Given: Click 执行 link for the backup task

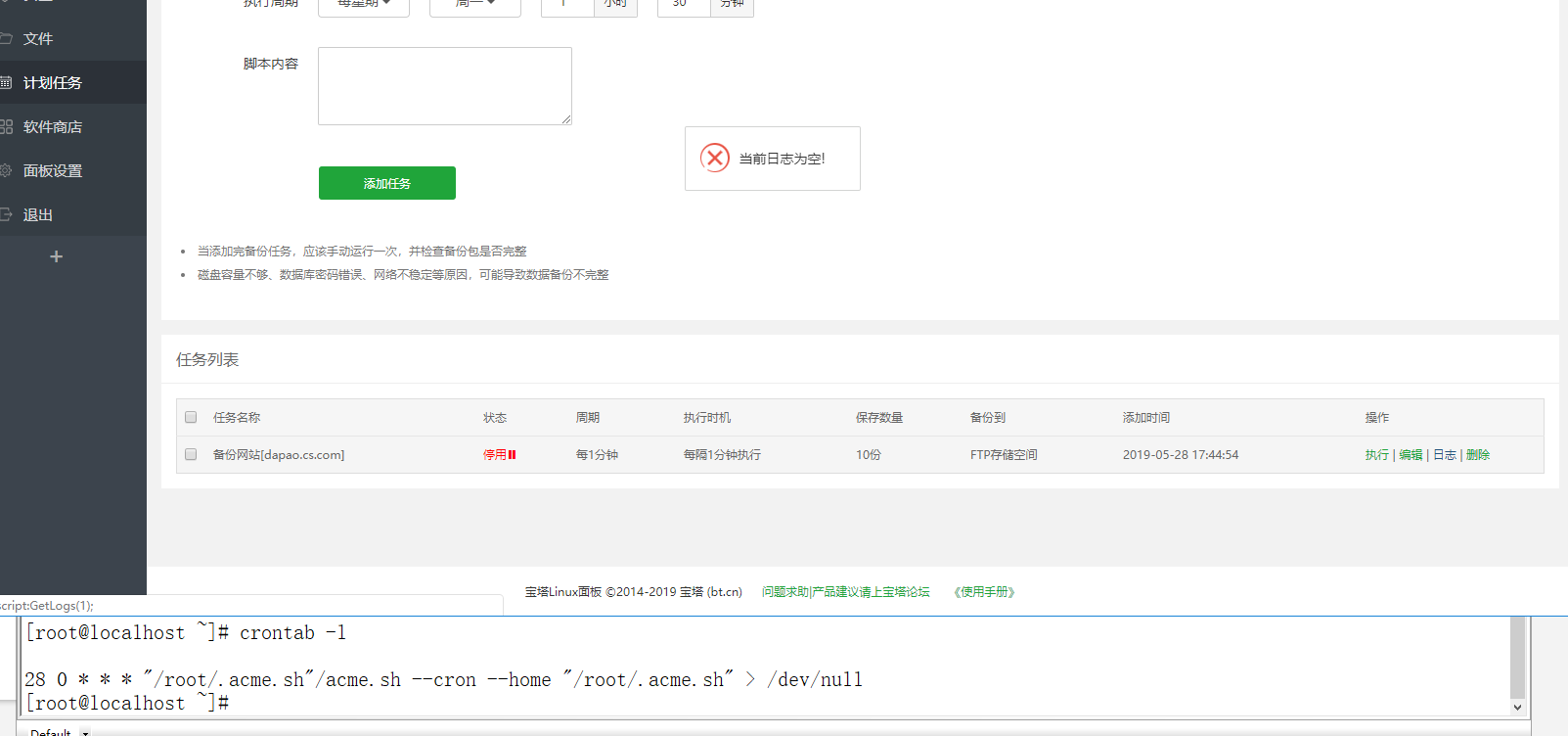Looking at the screenshot, I should 1377,455.
